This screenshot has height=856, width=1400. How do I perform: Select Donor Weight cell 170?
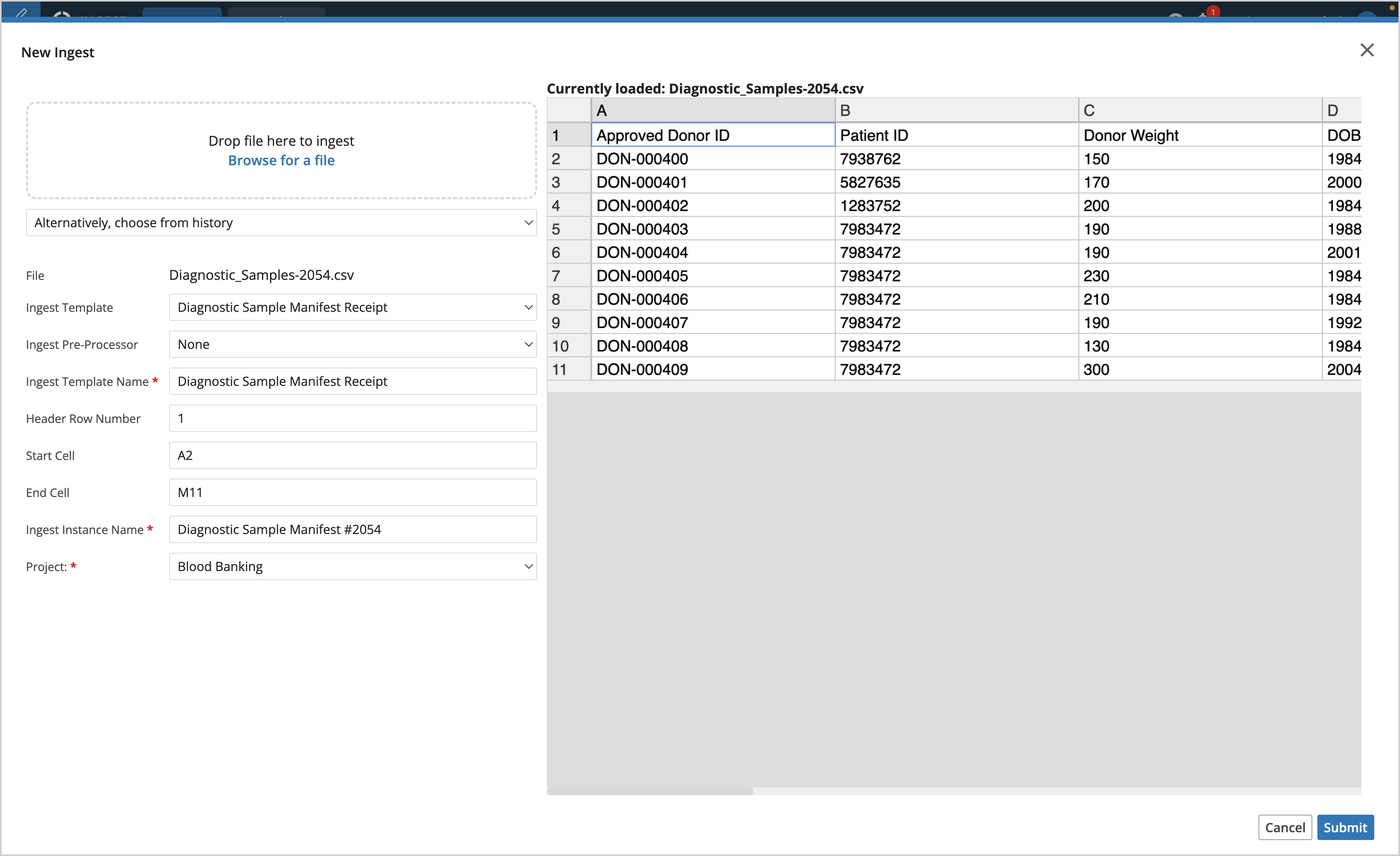tap(1200, 182)
